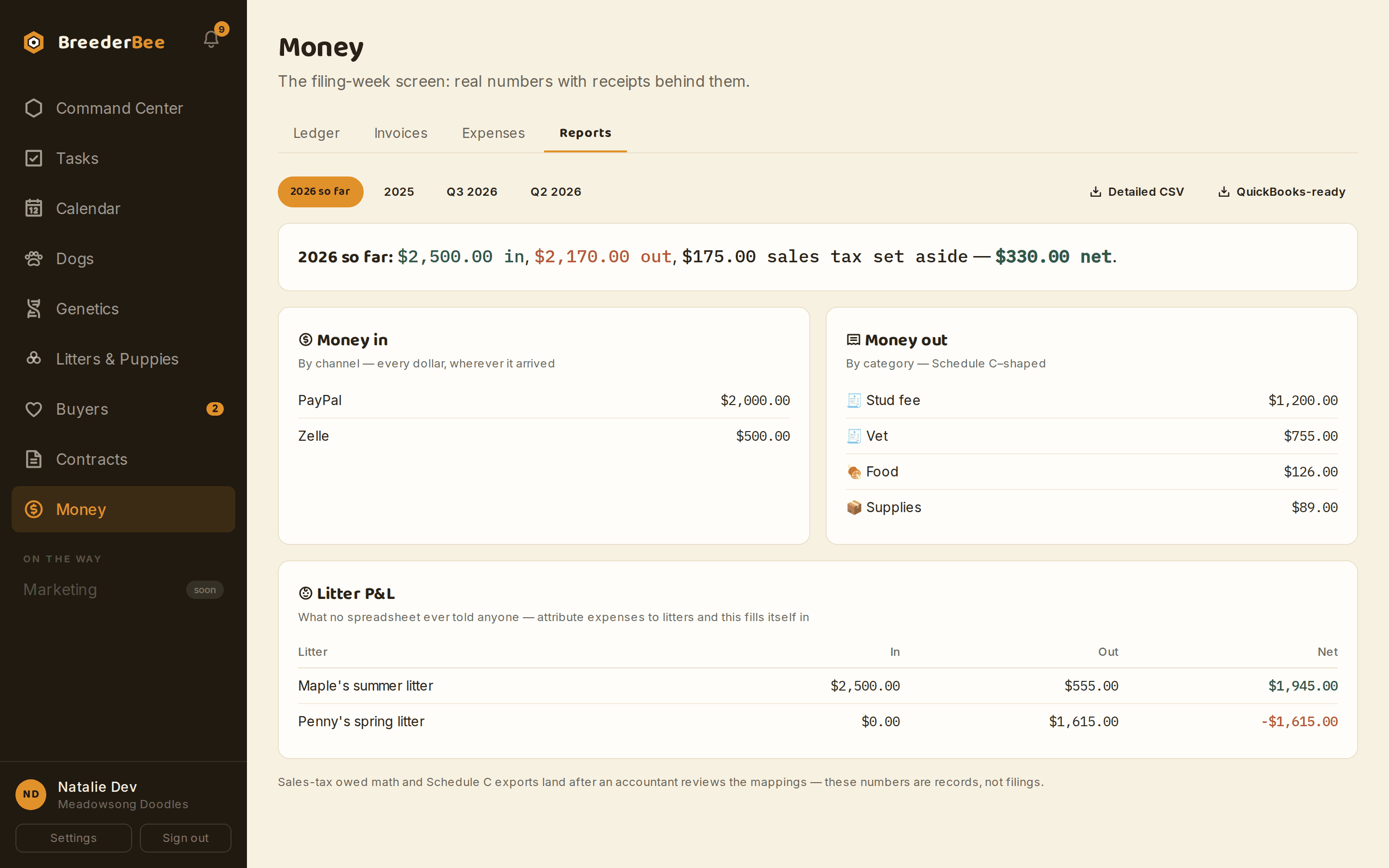Click the Buyers heart icon
Viewport: 1389px width, 868px height.
(x=34, y=409)
